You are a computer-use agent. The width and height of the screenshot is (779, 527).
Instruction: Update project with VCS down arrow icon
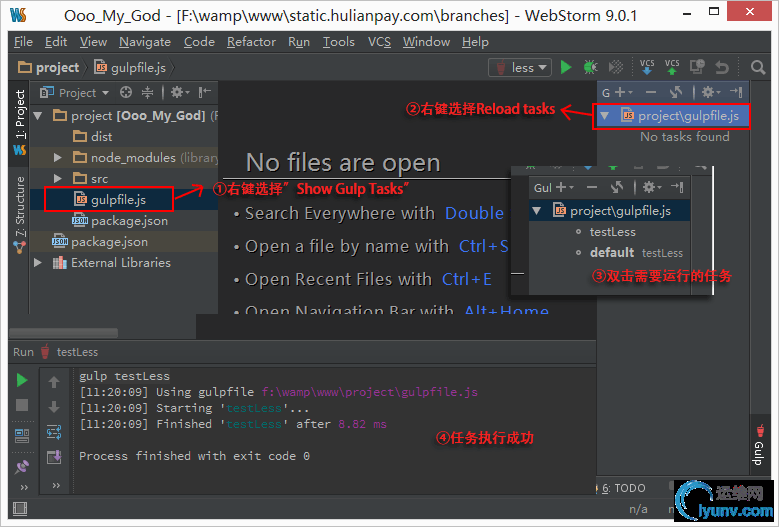coord(647,68)
